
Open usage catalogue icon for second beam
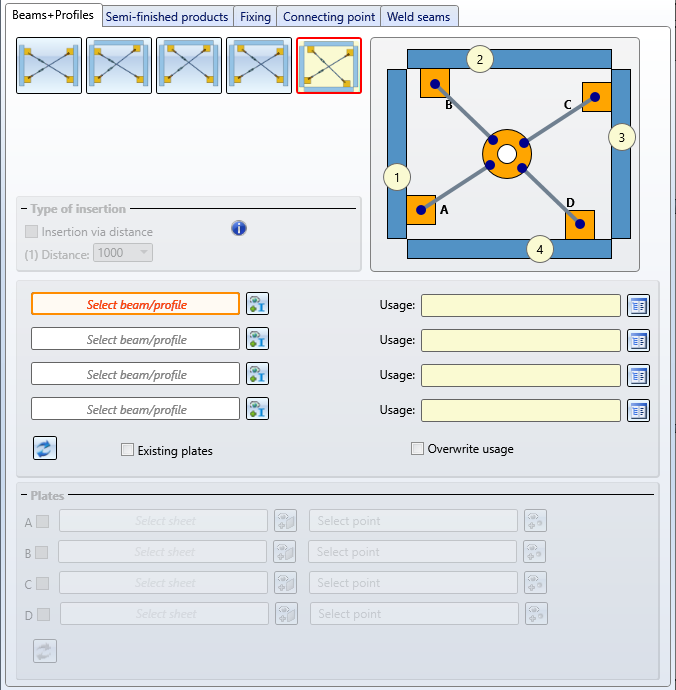coord(639,341)
